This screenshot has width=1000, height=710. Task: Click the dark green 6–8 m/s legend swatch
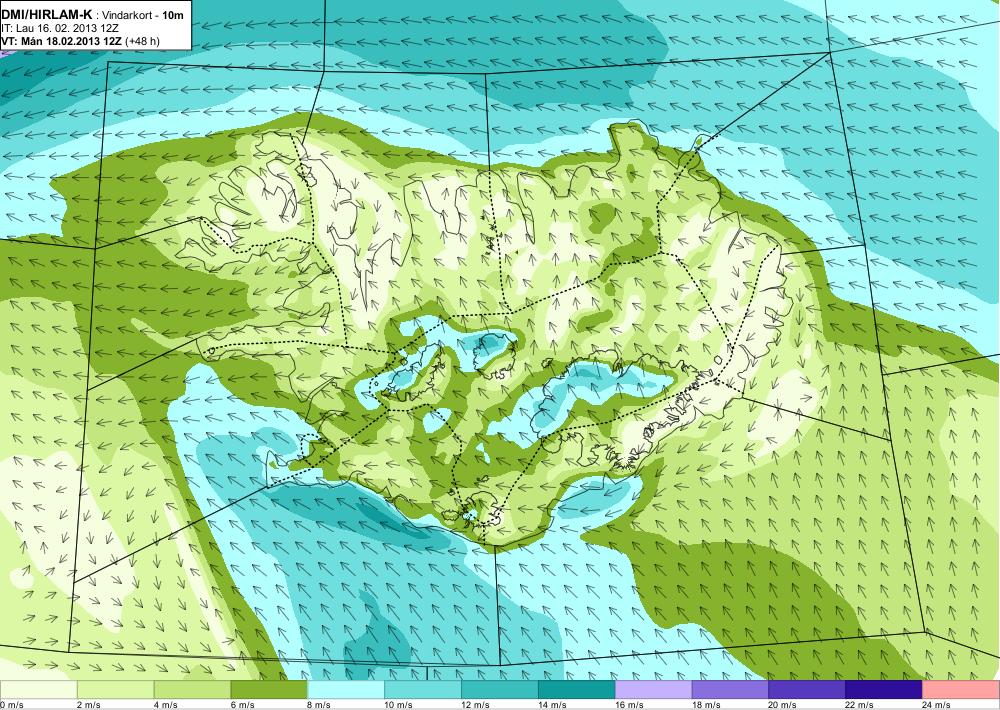[269, 690]
